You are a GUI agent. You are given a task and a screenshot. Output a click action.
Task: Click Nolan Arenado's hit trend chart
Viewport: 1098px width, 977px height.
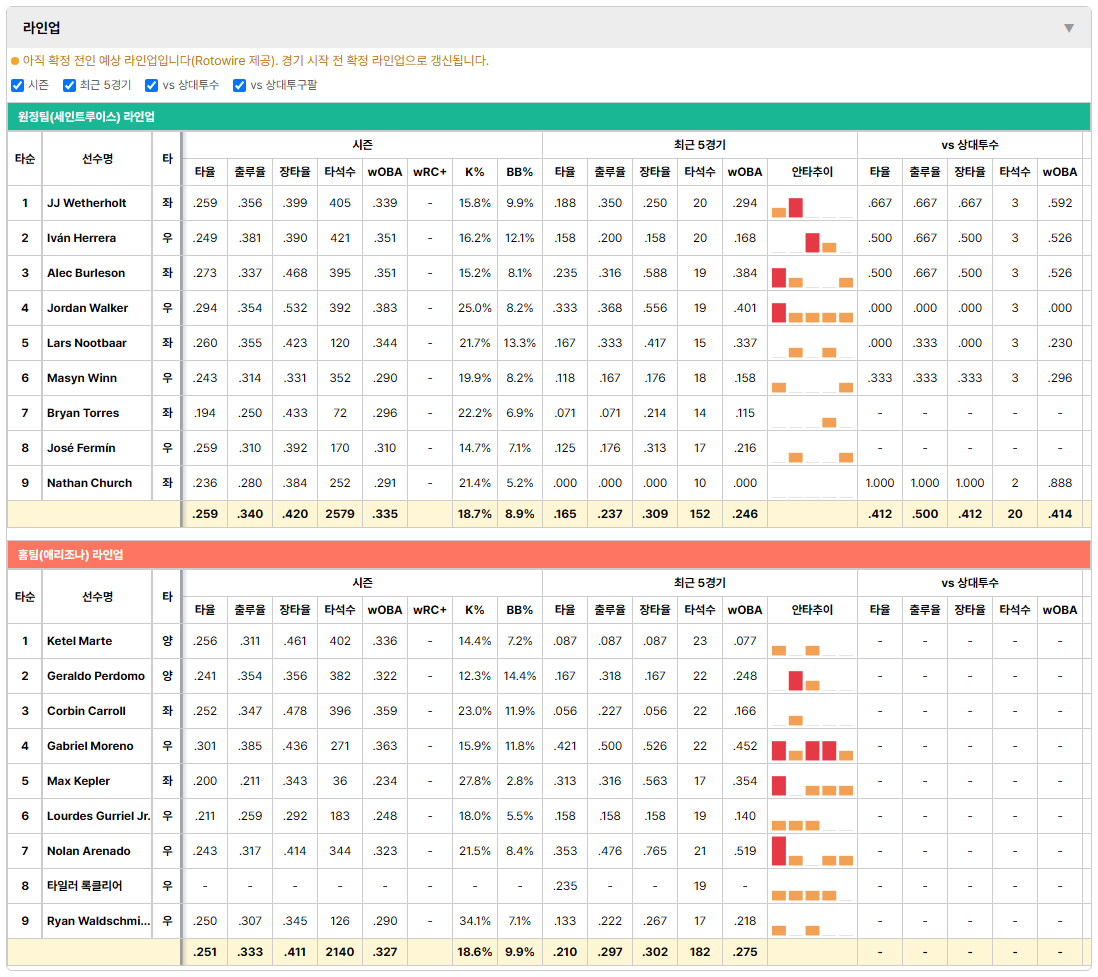click(x=812, y=852)
